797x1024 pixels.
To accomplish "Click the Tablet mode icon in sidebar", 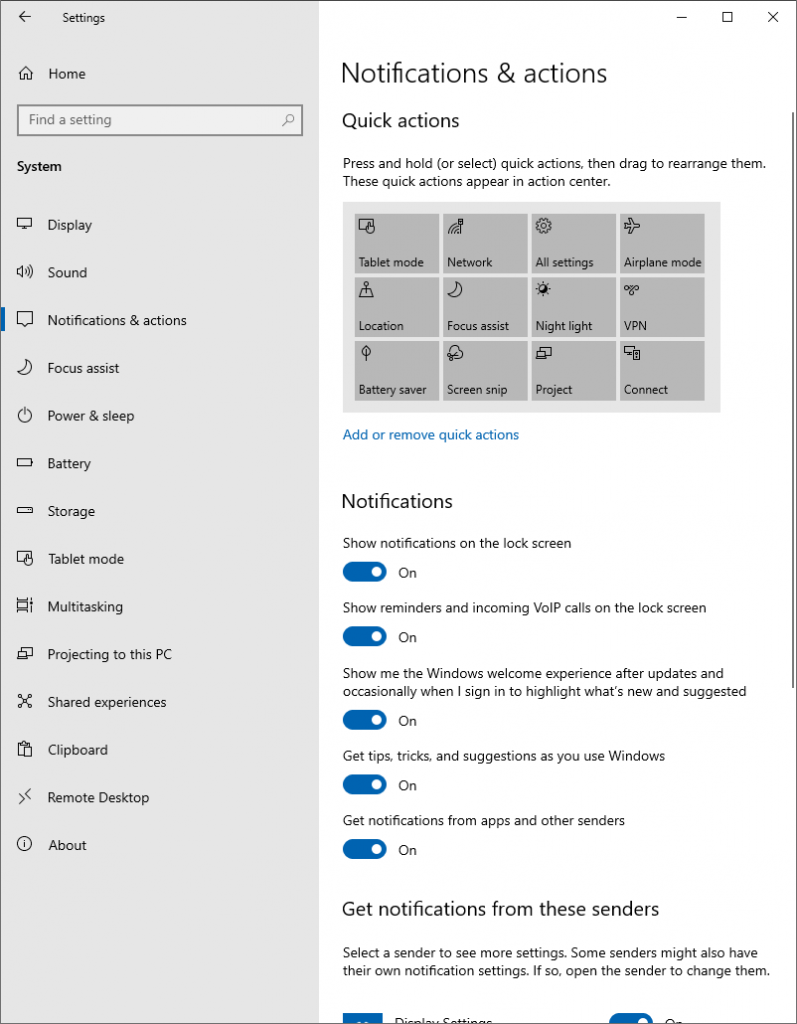I will 25,558.
